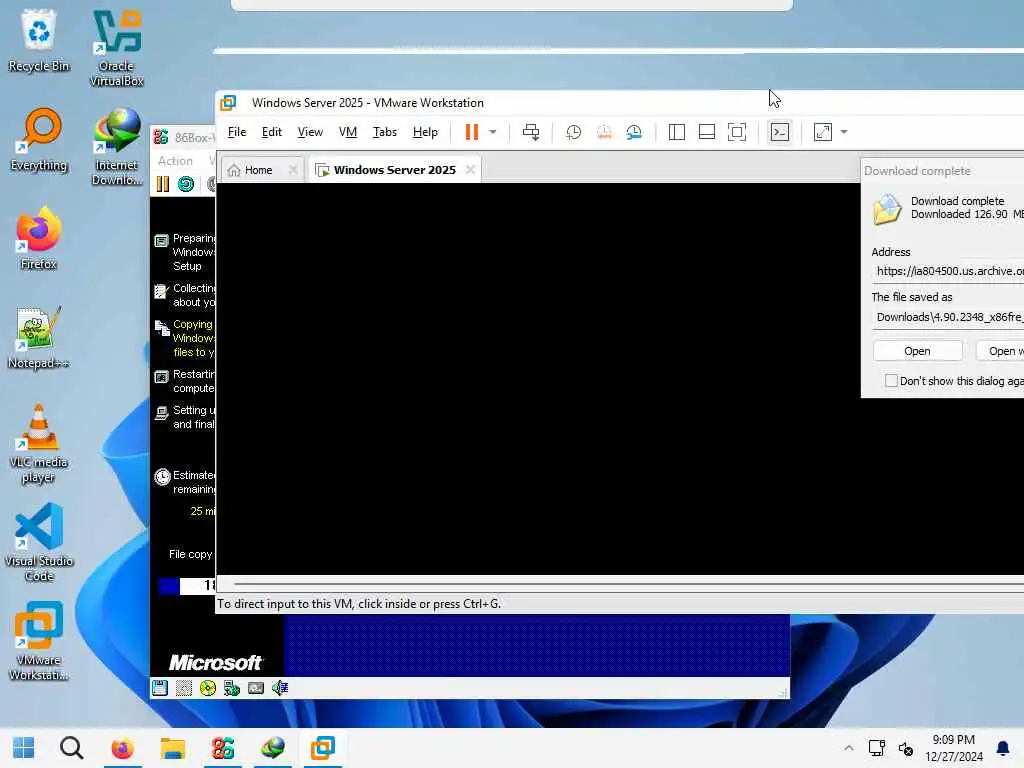1024x768 pixels.
Task: Open the snapshot manager icon
Action: click(634, 133)
